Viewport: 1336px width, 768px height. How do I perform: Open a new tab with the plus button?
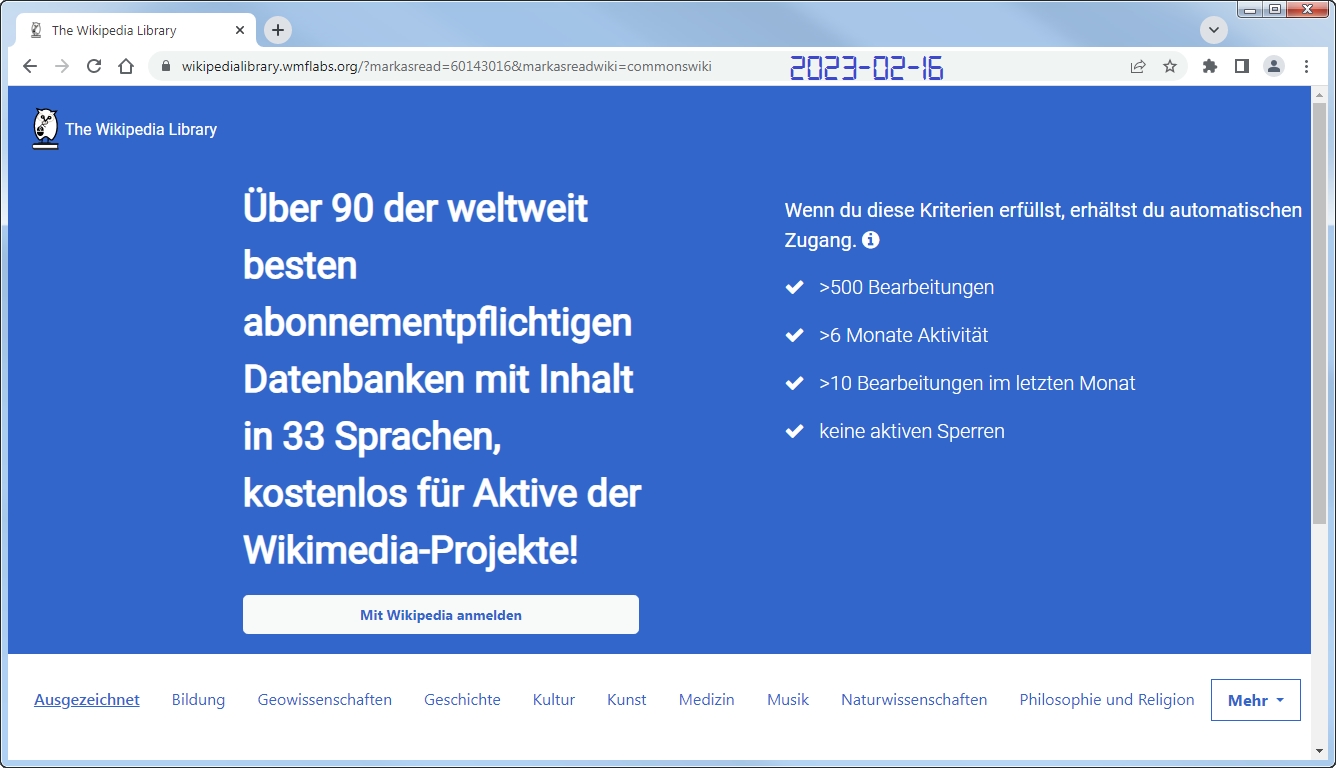[x=278, y=30]
